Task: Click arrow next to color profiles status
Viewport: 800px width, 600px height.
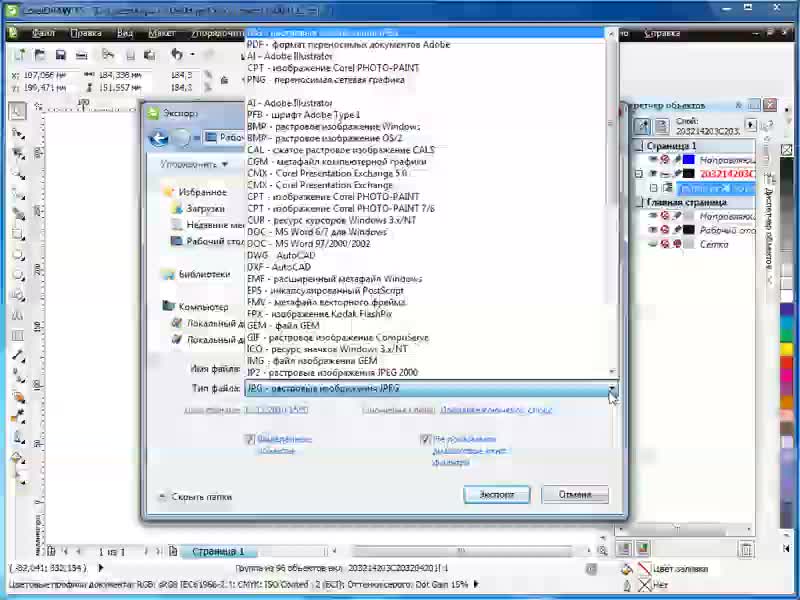Action: [x=477, y=584]
